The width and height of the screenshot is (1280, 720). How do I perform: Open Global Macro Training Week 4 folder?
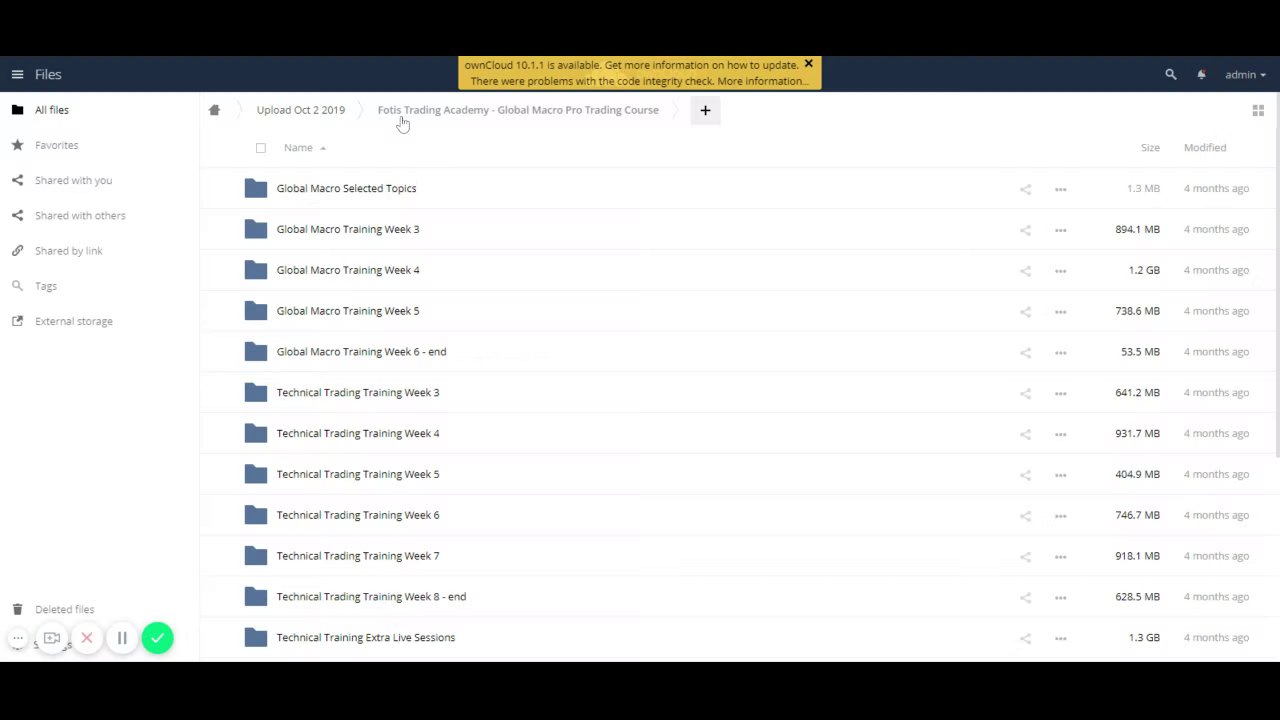[348, 270]
